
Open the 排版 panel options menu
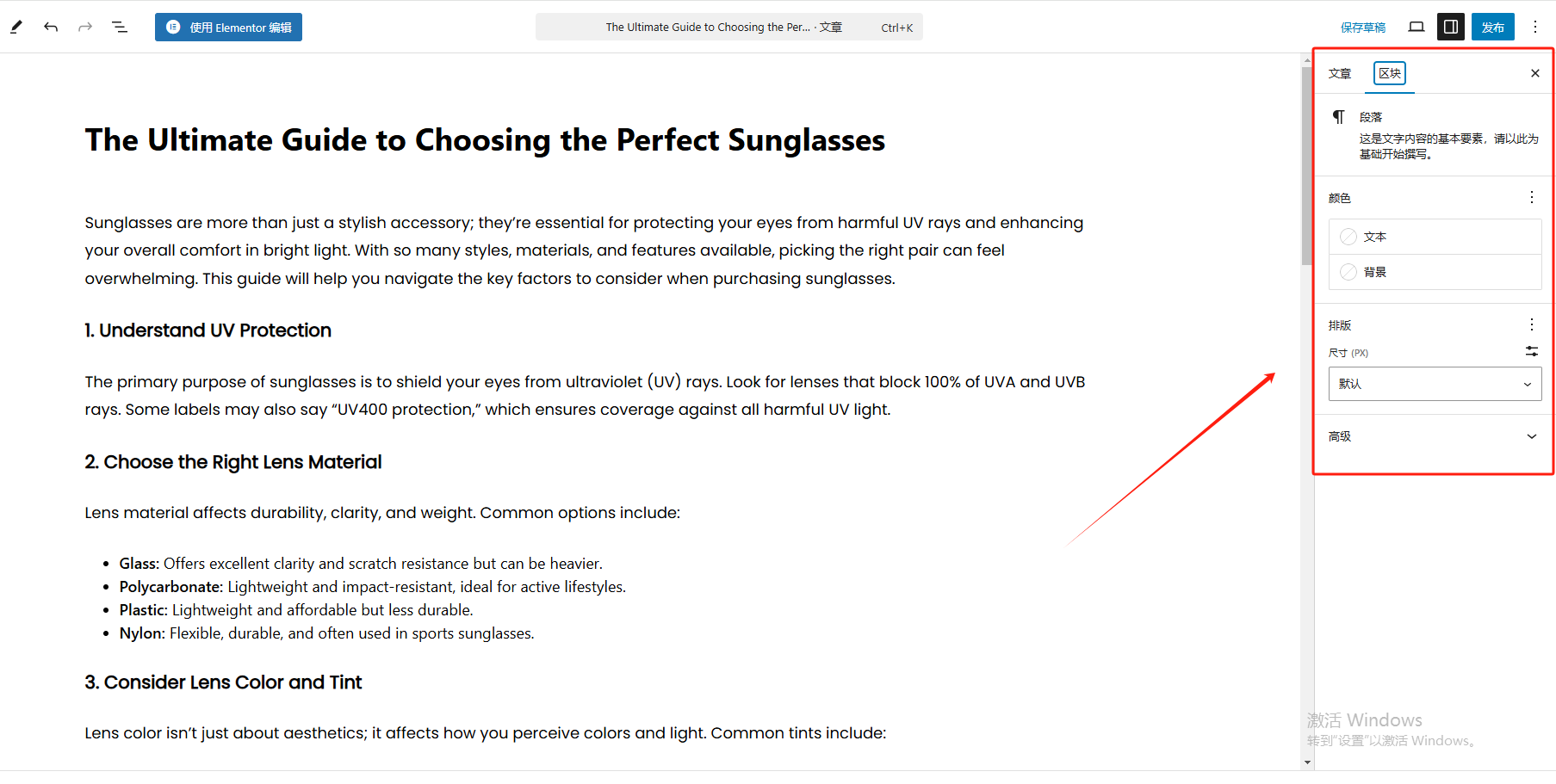click(x=1531, y=324)
